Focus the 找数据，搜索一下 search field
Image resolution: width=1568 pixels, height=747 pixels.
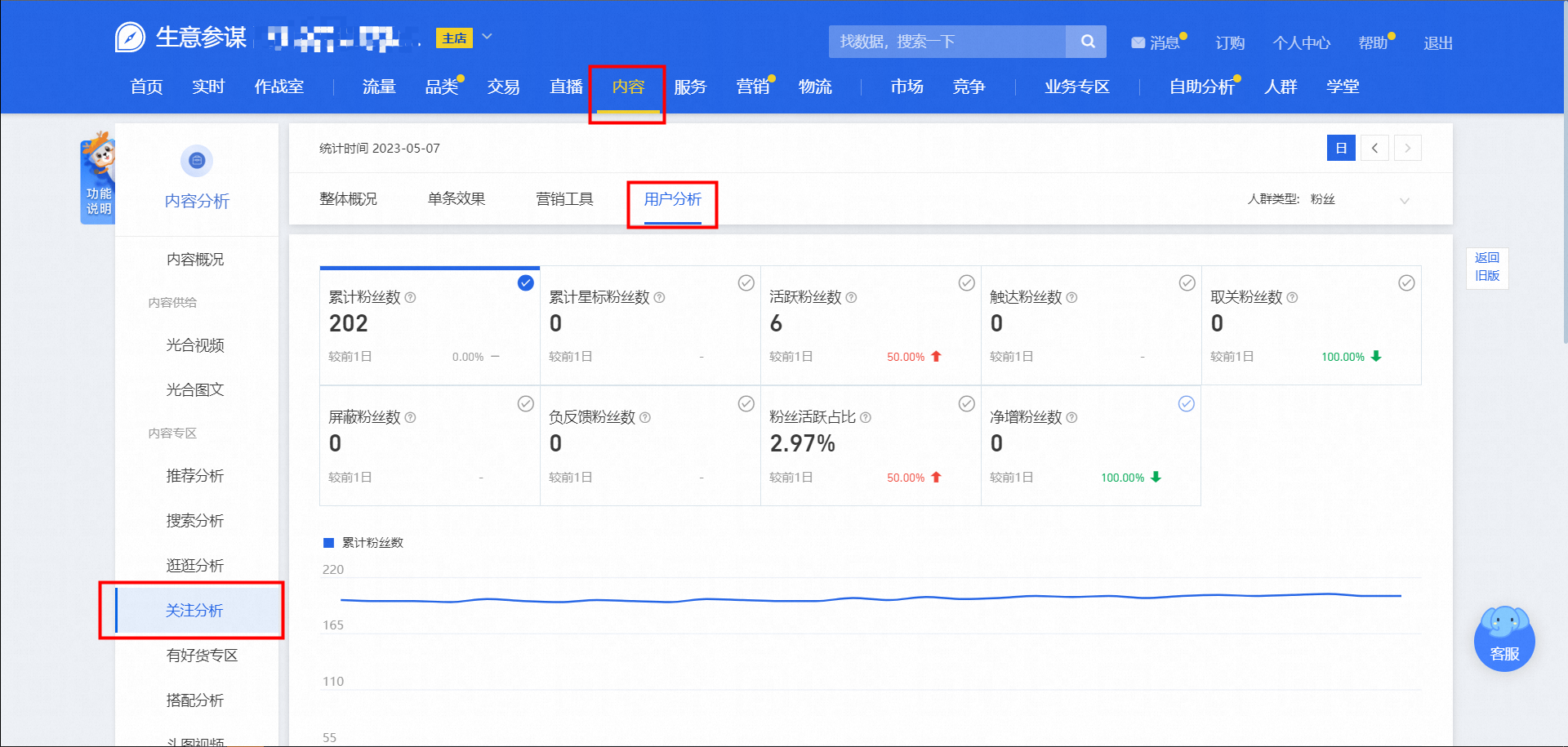tap(947, 42)
